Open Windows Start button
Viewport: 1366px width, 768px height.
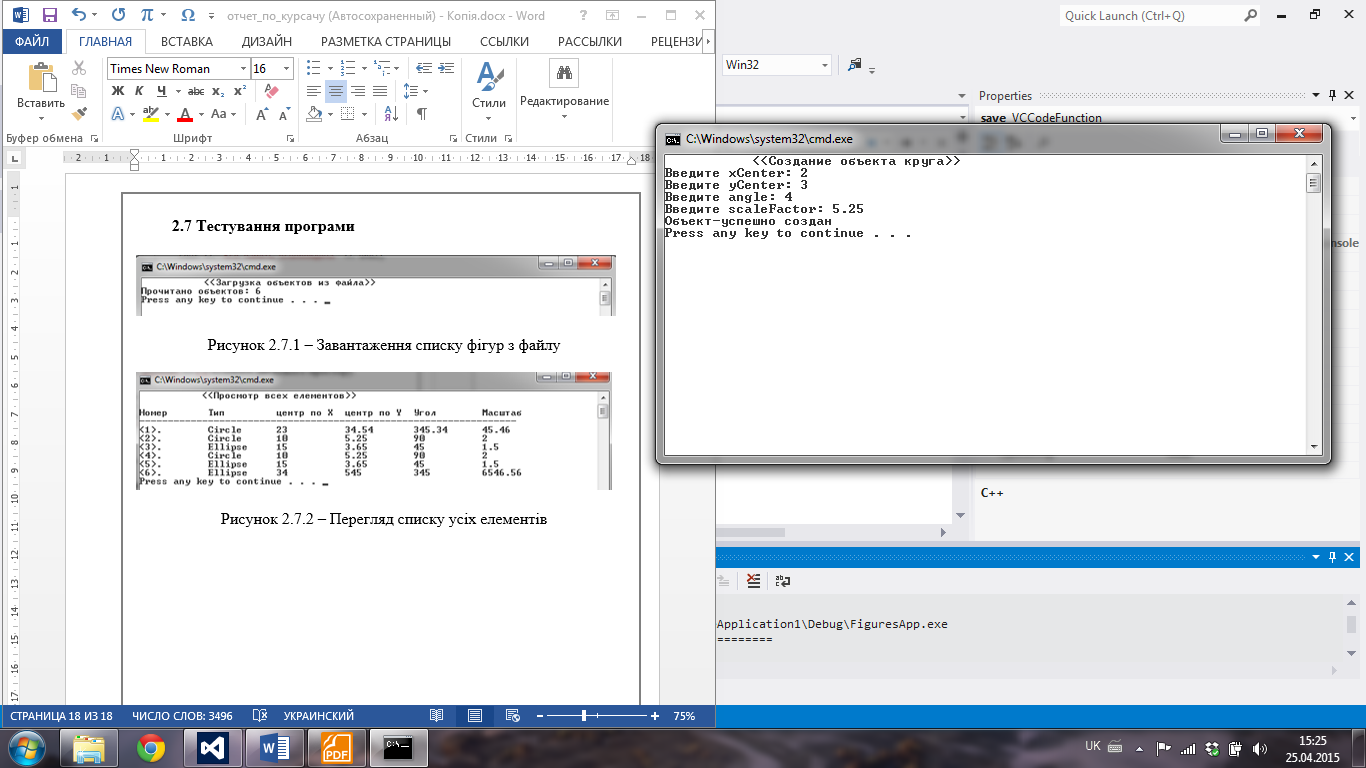point(25,748)
